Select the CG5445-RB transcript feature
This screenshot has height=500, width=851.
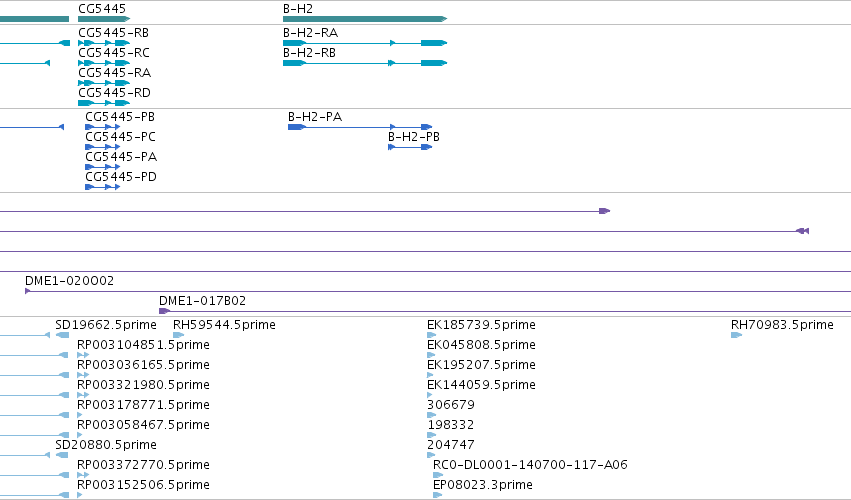104,43
